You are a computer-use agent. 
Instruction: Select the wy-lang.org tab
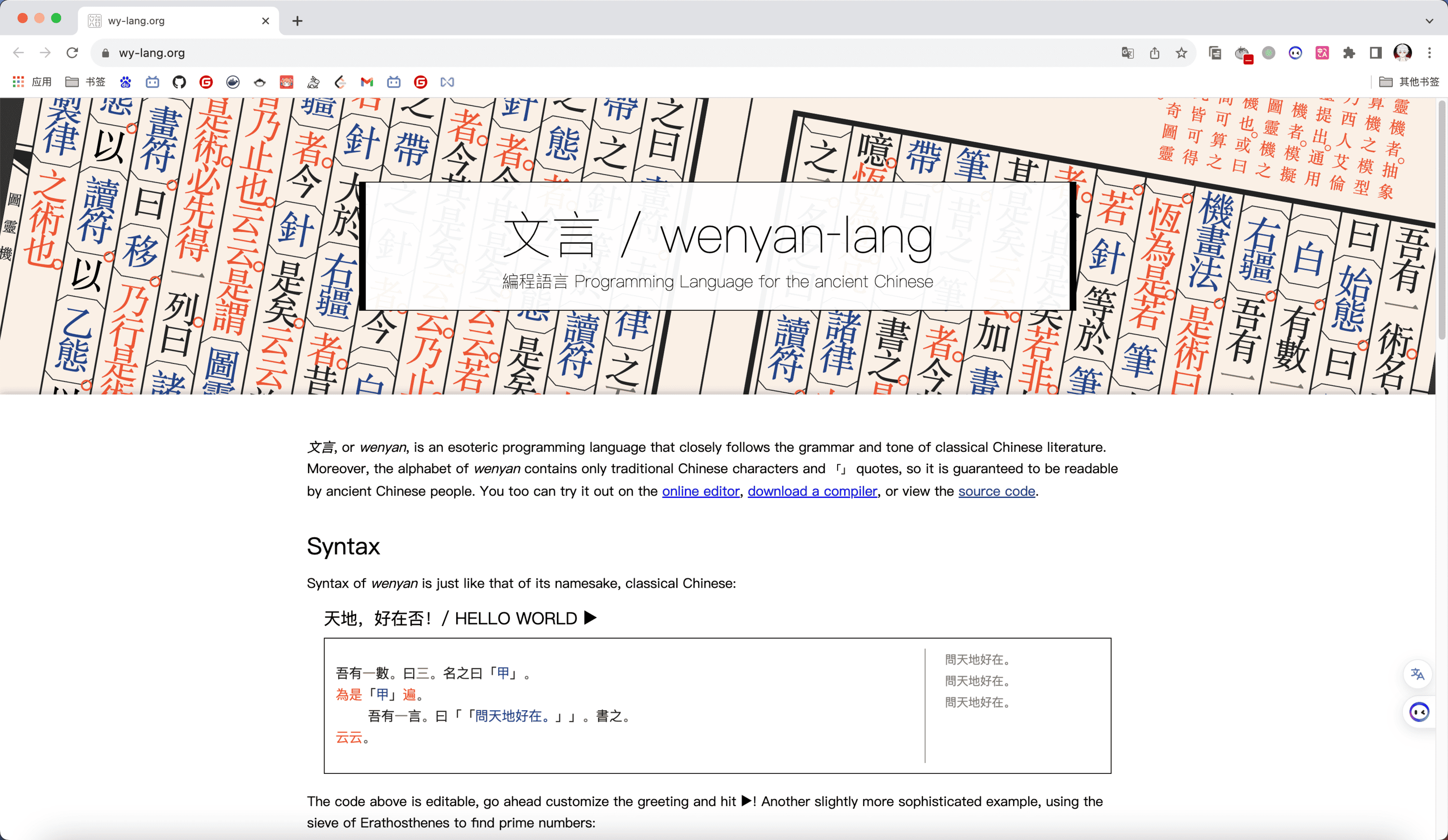coord(172,20)
